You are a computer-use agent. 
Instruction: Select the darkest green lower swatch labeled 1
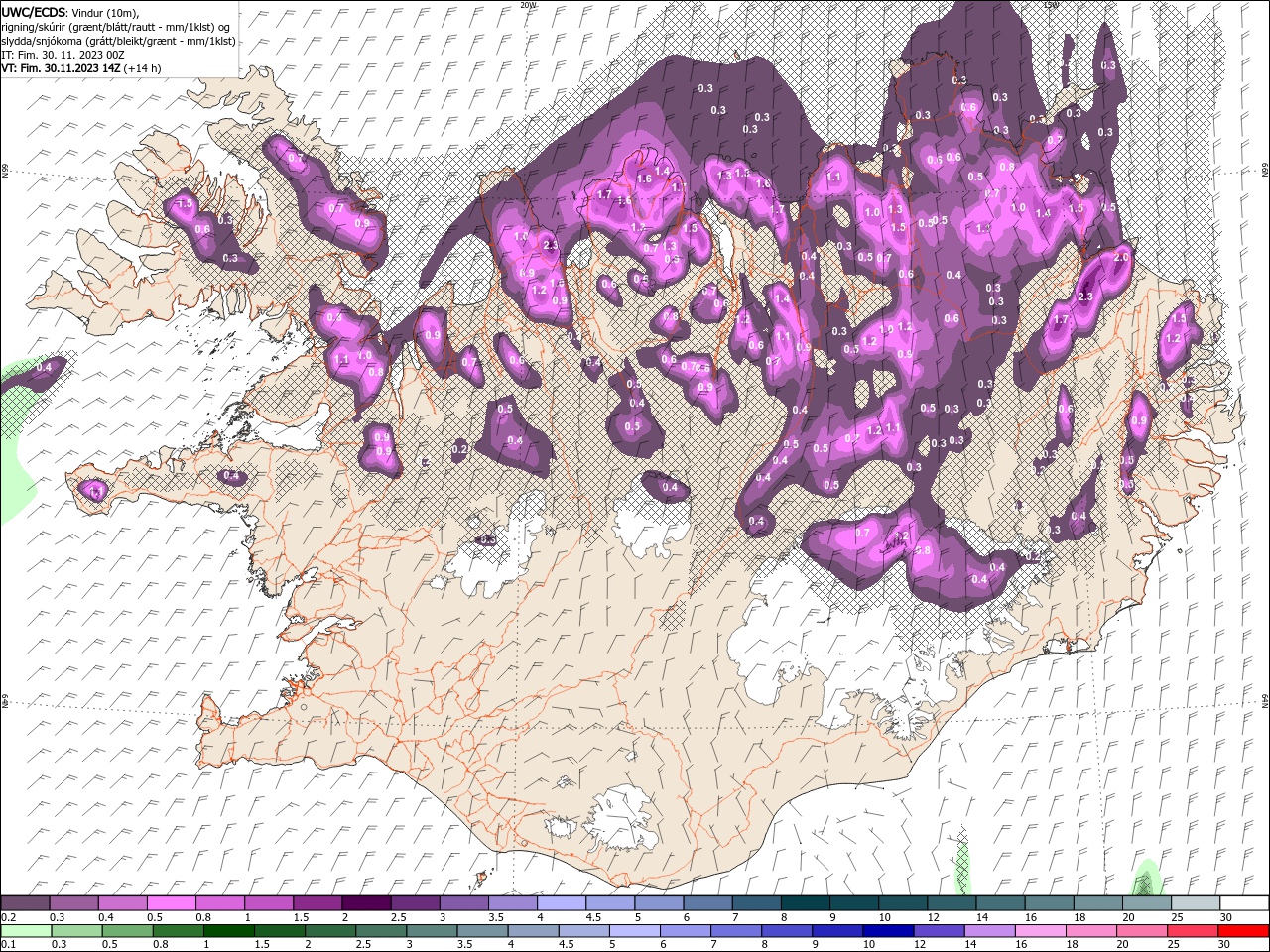click(229, 931)
